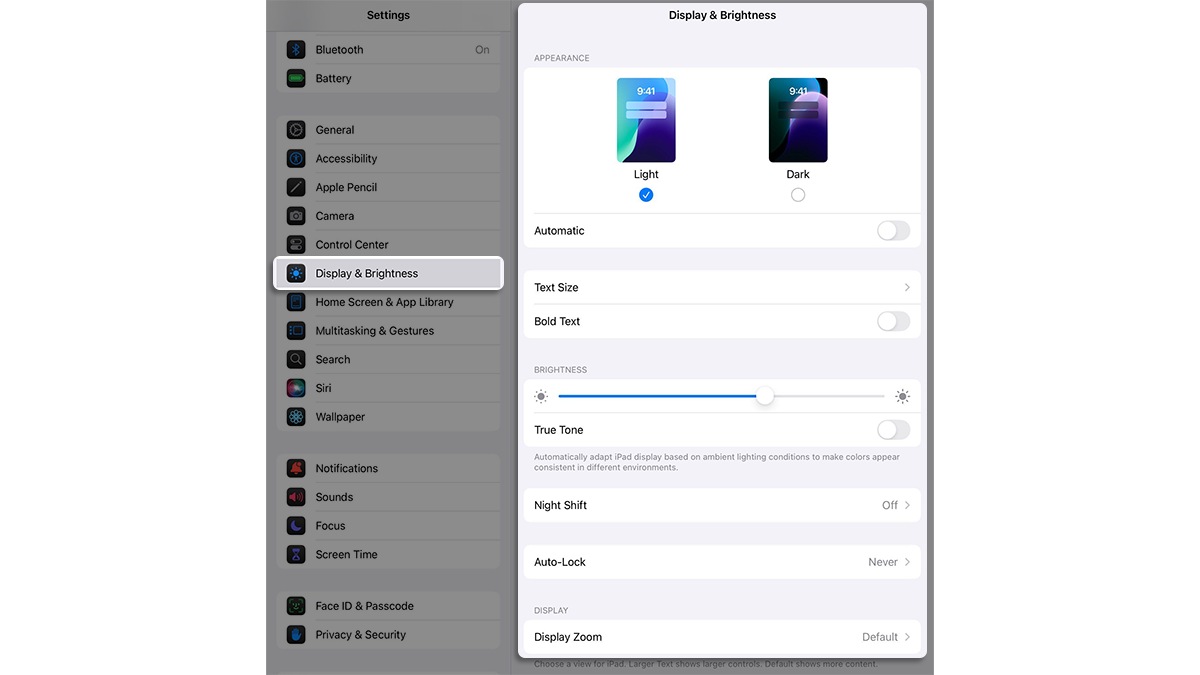The height and width of the screenshot is (675, 1200).
Task: Open Apple Pencil settings
Action: [388, 187]
